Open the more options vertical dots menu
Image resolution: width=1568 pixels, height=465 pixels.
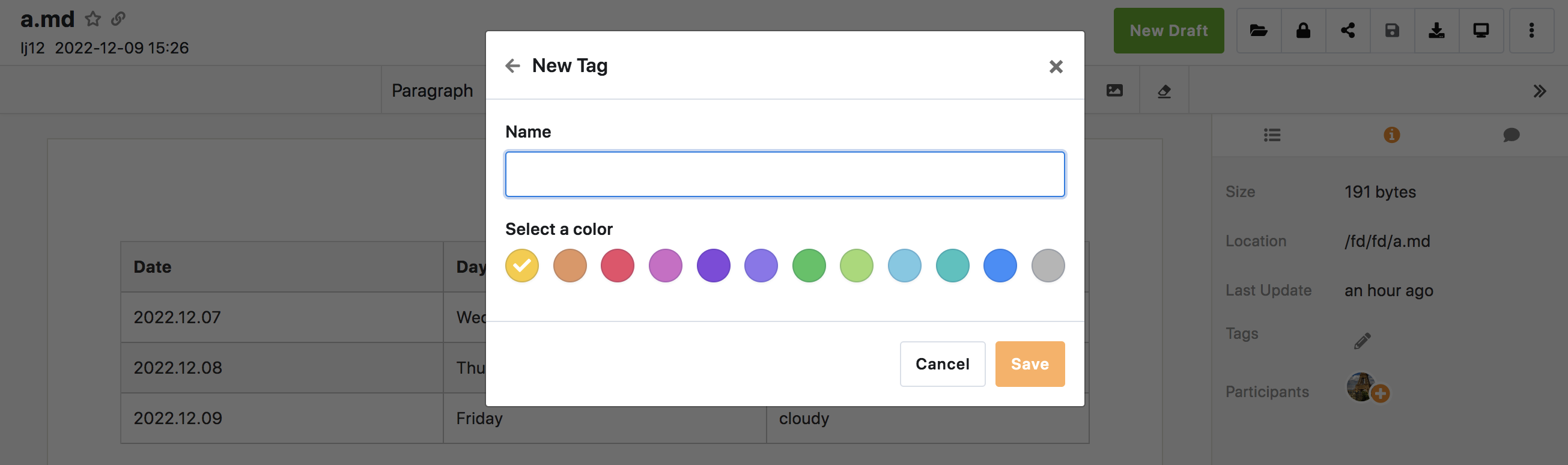click(x=1531, y=31)
